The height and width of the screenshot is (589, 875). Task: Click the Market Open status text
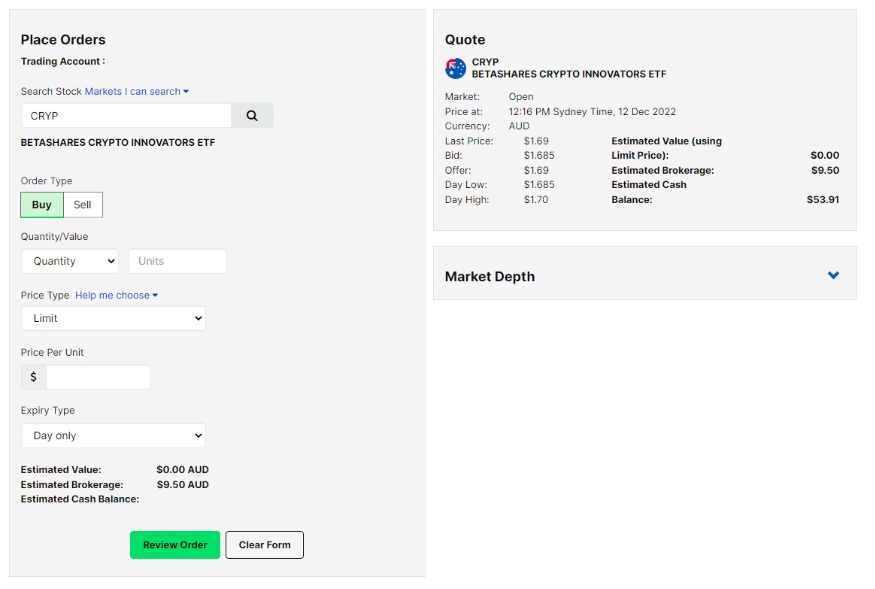pos(521,97)
